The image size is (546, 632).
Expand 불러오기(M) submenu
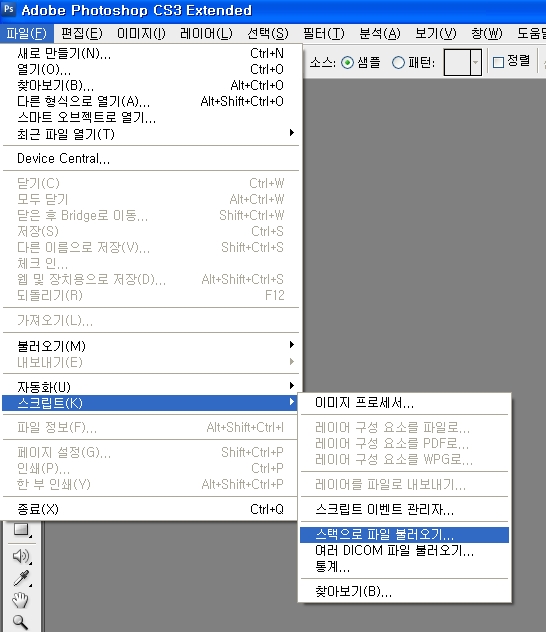[x=150, y=346]
